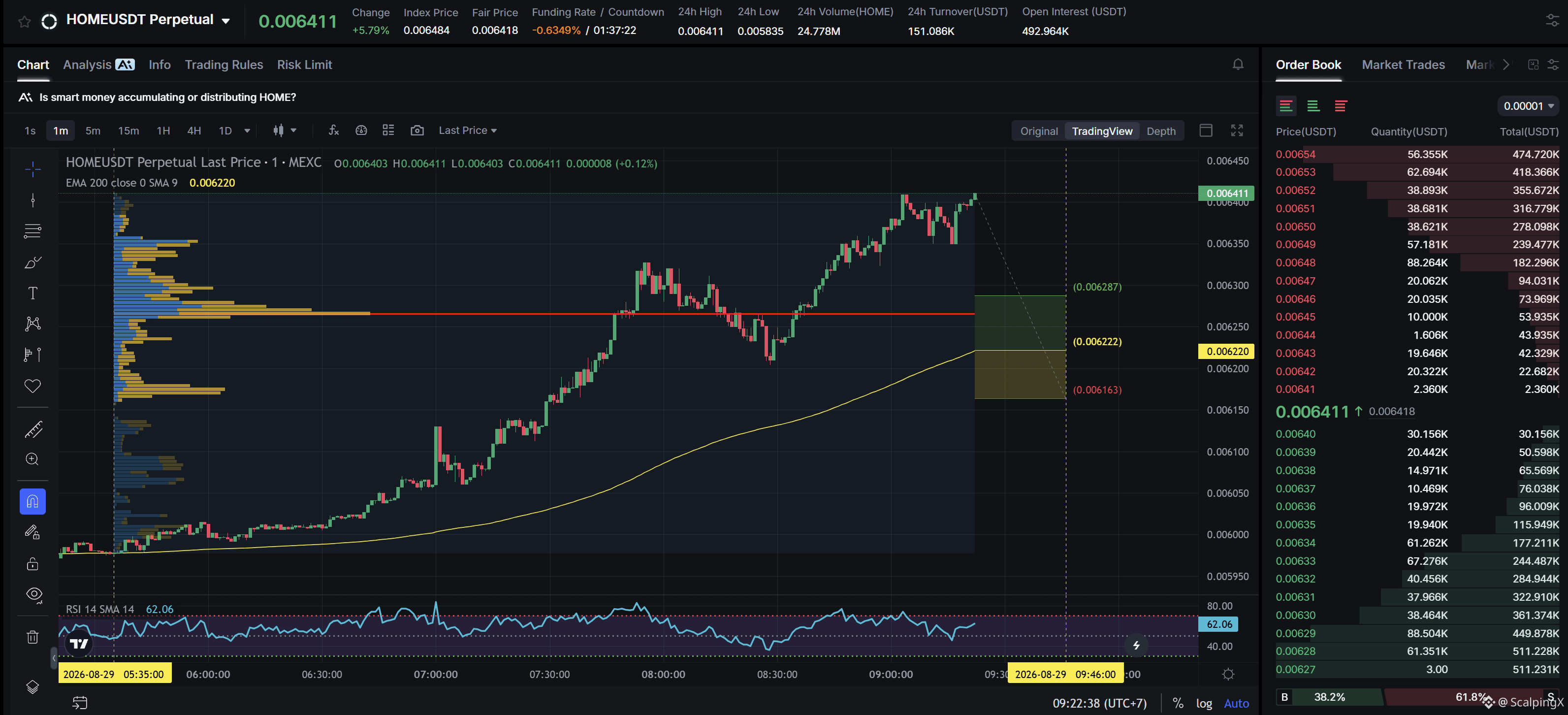The height and width of the screenshot is (715, 1568).
Task: Toggle lock all drawing tools
Action: coord(33,563)
